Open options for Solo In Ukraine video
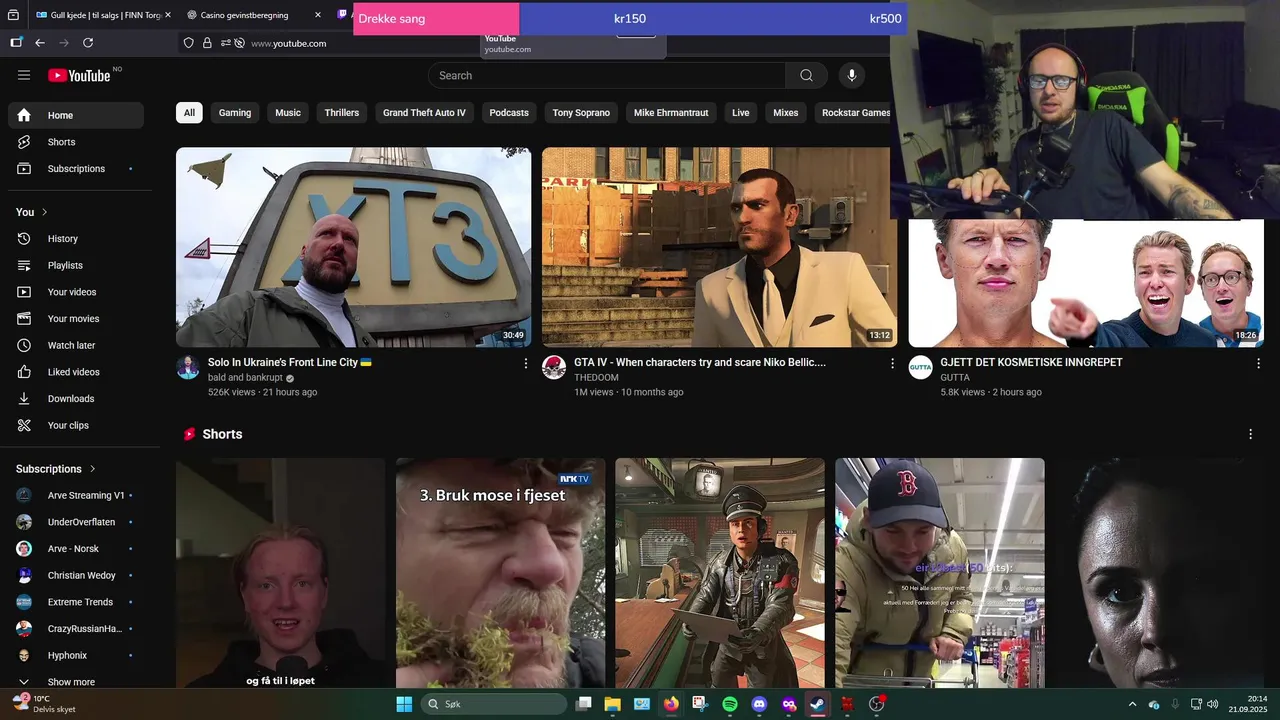Image resolution: width=1280 pixels, height=720 pixels. pos(526,364)
